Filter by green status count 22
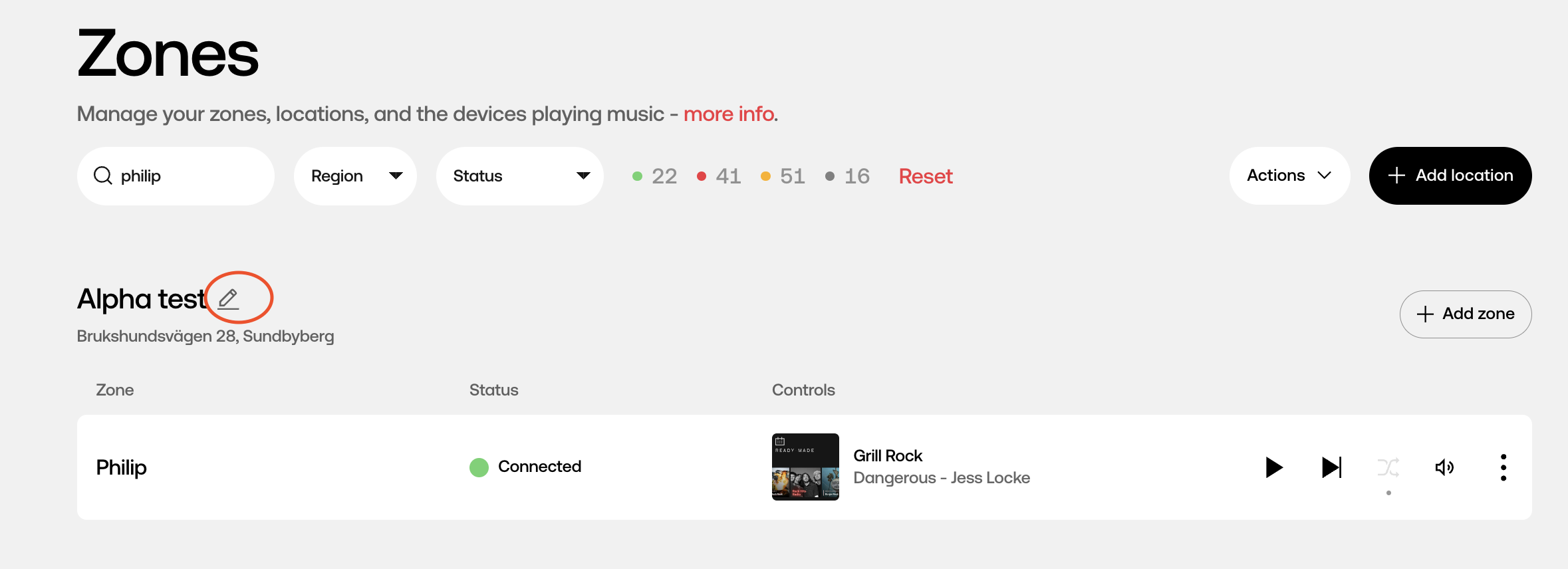Viewport: 1568px width, 569px height. [654, 176]
